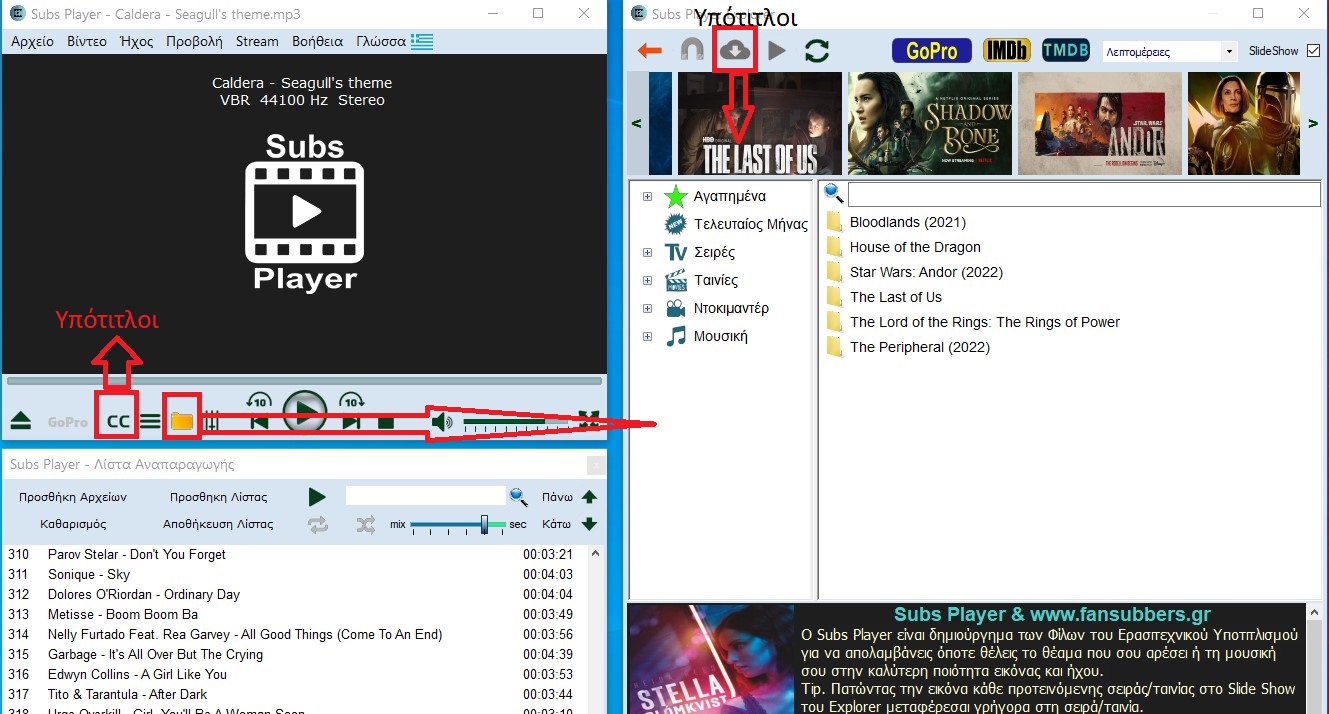The height and width of the screenshot is (714, 1329).
Task: Click the eject icon in player controls
Action: click(21, 422)
